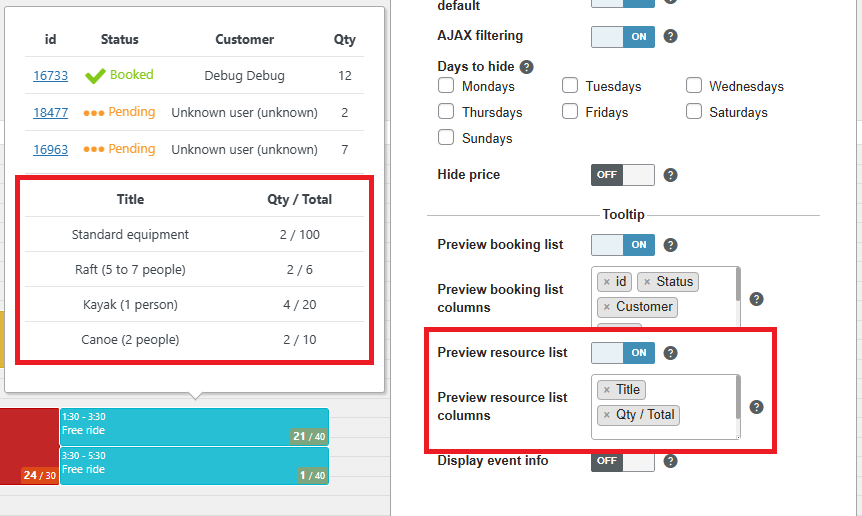Click help icon for Preview booking list
The width and height of the screenshot is (862, 516).
[x=670, y=245]
